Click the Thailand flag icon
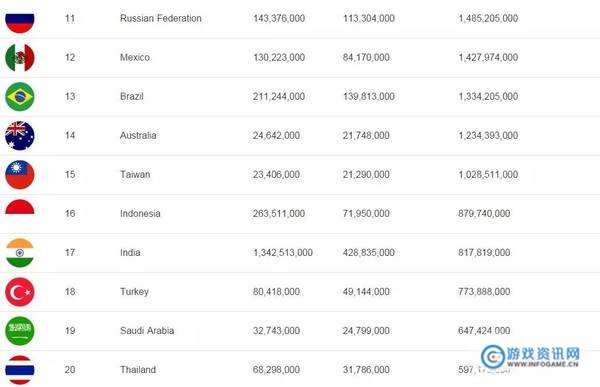 click(x=20, y=370)
